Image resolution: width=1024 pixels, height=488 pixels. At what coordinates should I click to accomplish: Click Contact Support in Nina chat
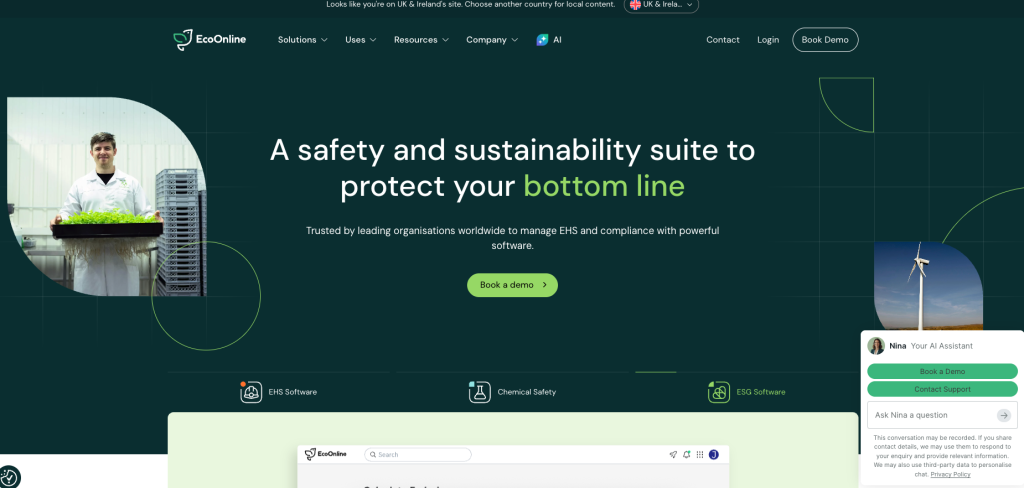click(942, 389)
